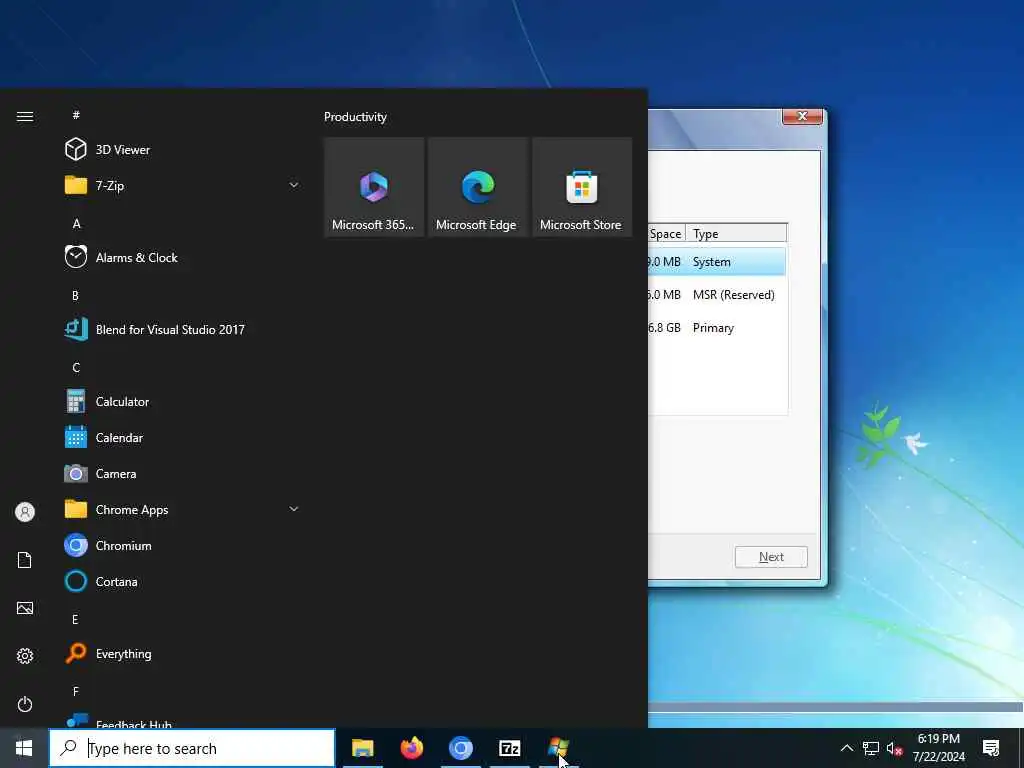Open Firefox from the taskbar

411,748
